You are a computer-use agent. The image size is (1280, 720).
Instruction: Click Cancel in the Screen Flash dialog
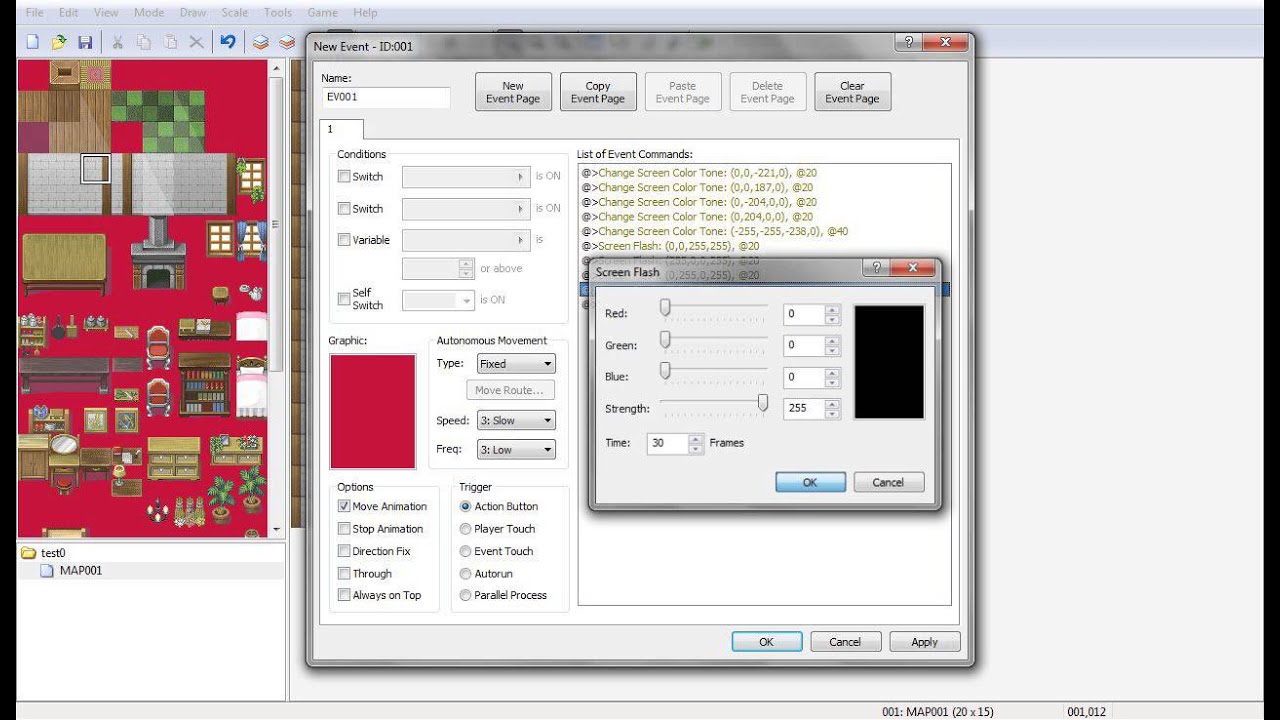pyautogui.click(x=888, y=482)
